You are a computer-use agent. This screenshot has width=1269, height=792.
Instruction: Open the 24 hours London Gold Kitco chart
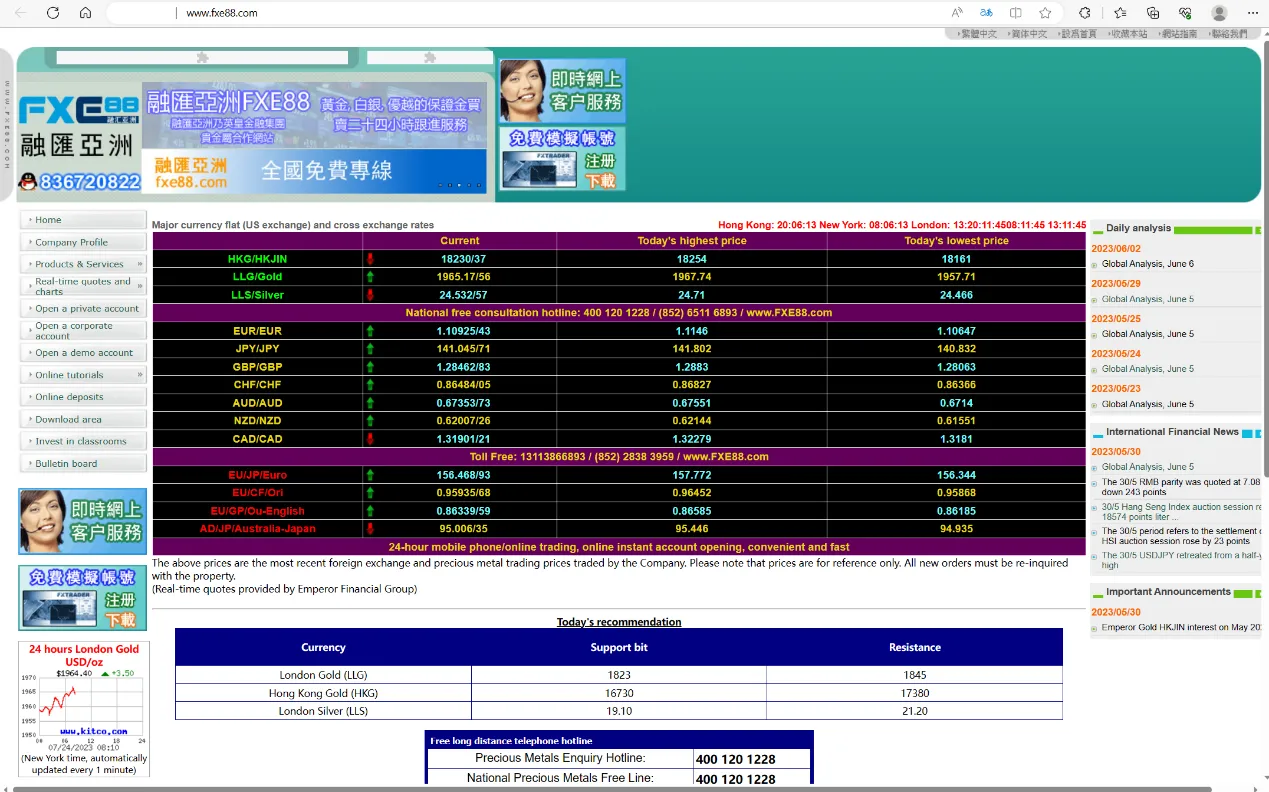(x=84, y=708)
